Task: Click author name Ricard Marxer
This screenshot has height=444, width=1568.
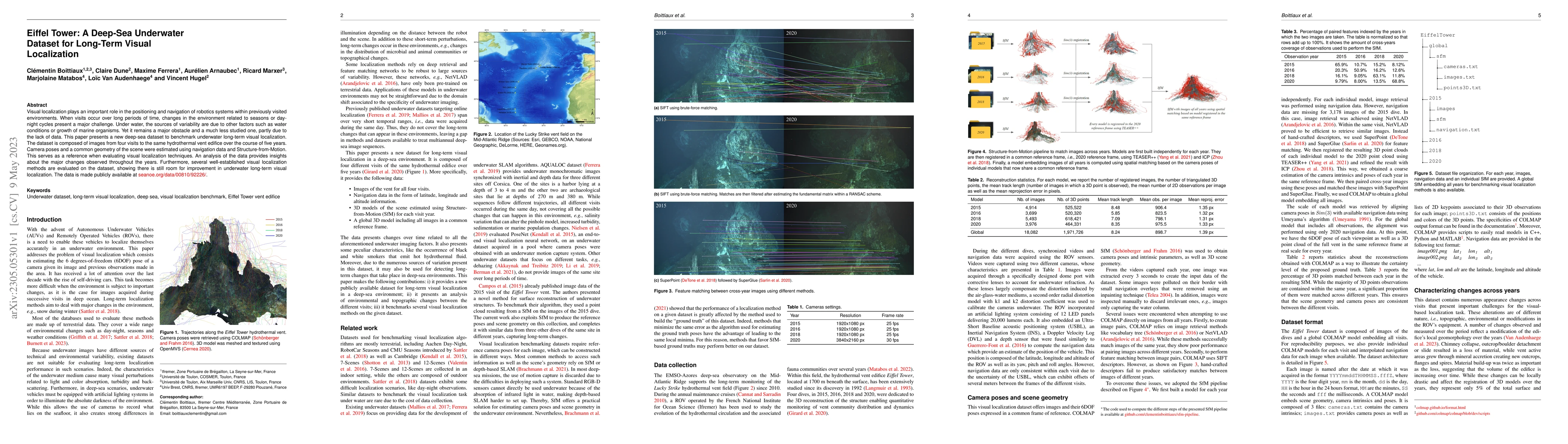Action: tap(263, 71)
